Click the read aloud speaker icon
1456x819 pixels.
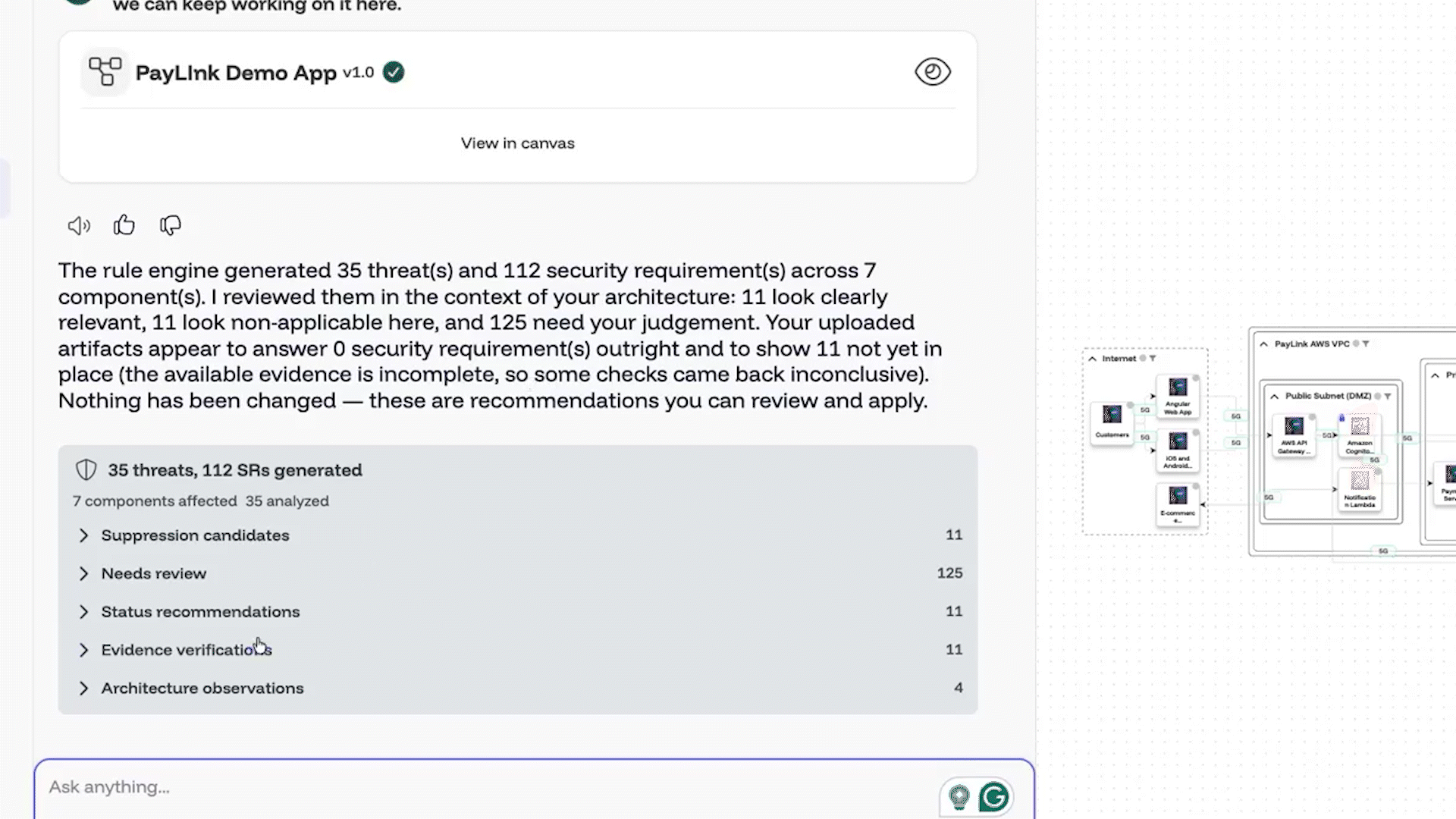pos(79,225)
